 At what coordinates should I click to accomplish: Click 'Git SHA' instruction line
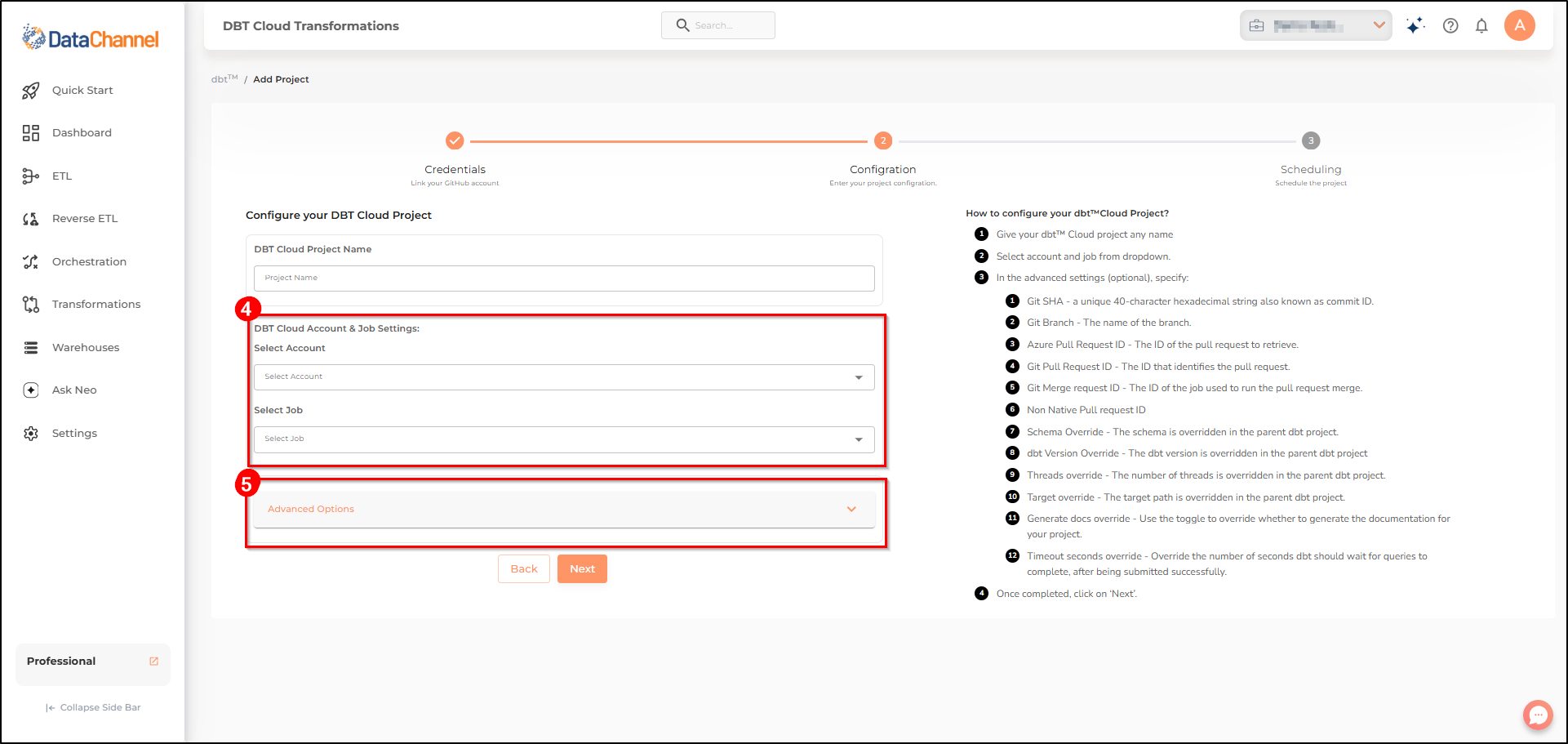tap(1200, 301)
